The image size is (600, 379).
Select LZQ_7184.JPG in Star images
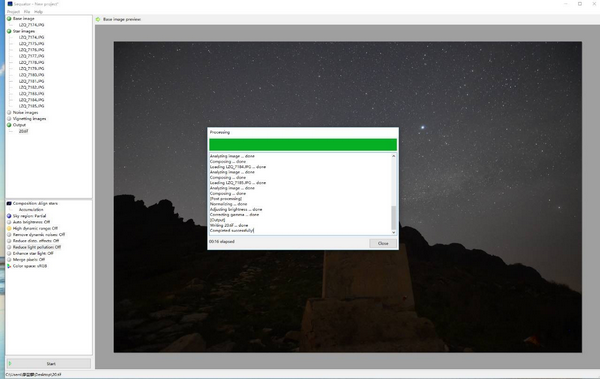click(x=31, y=100)
